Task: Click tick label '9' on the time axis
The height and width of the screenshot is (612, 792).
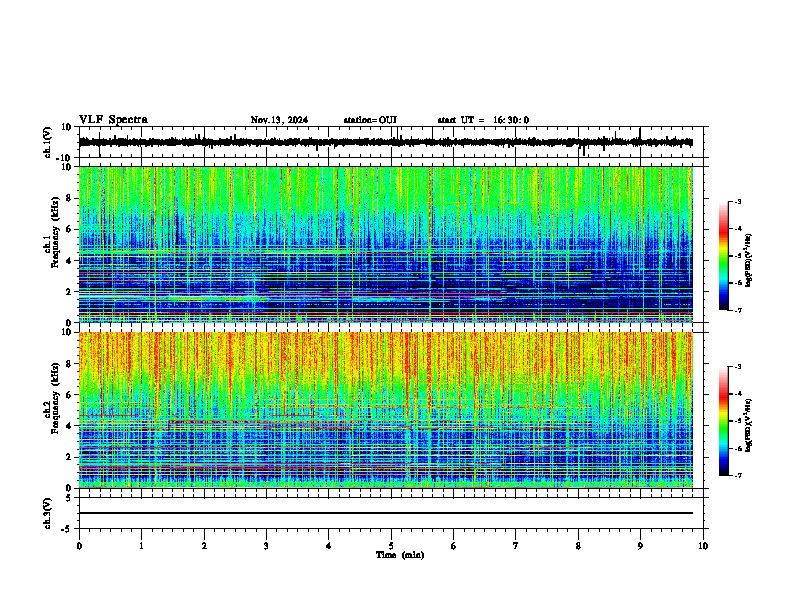Action: click(640, 546)
